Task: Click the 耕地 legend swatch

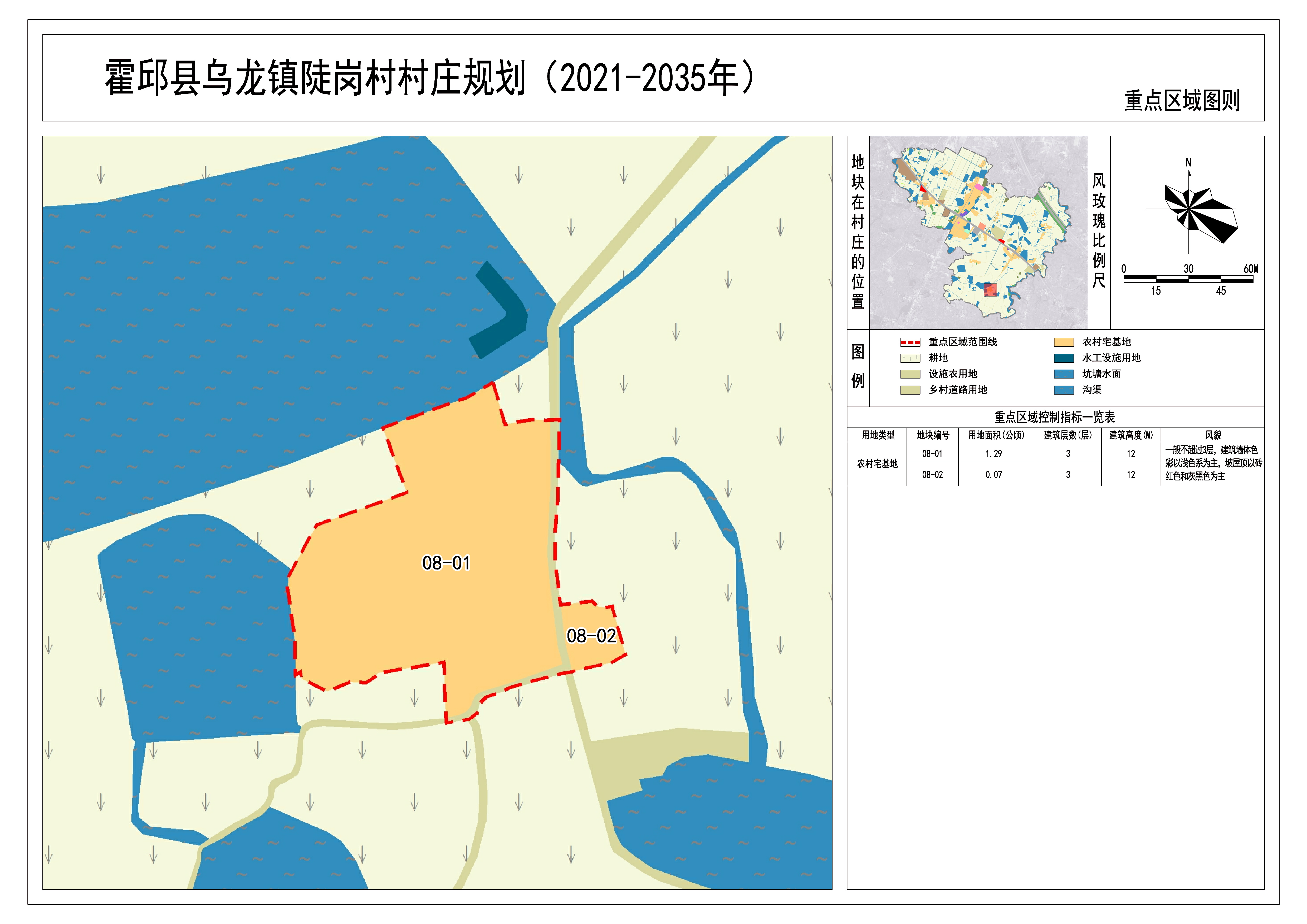Action: click(910, 358)
